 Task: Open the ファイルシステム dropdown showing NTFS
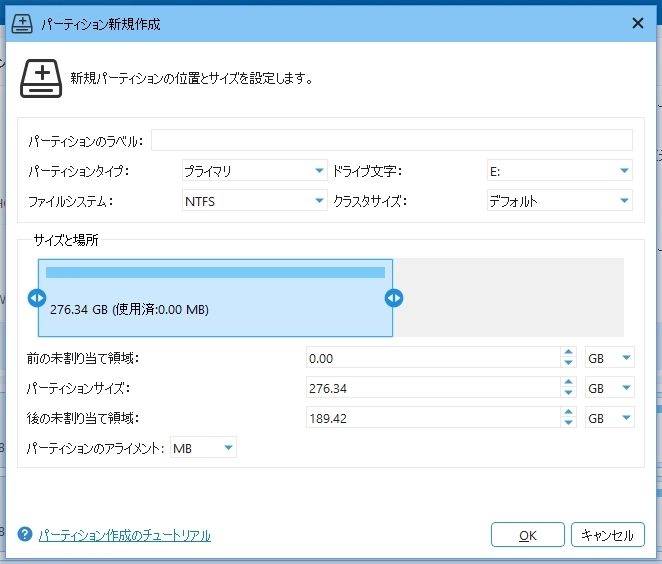(x=255, y=201)
